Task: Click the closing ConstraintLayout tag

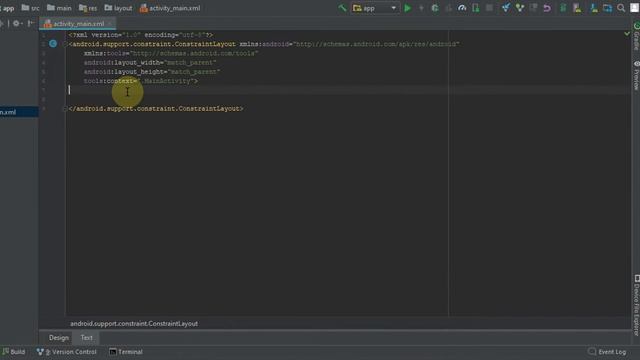Action: 156,109
